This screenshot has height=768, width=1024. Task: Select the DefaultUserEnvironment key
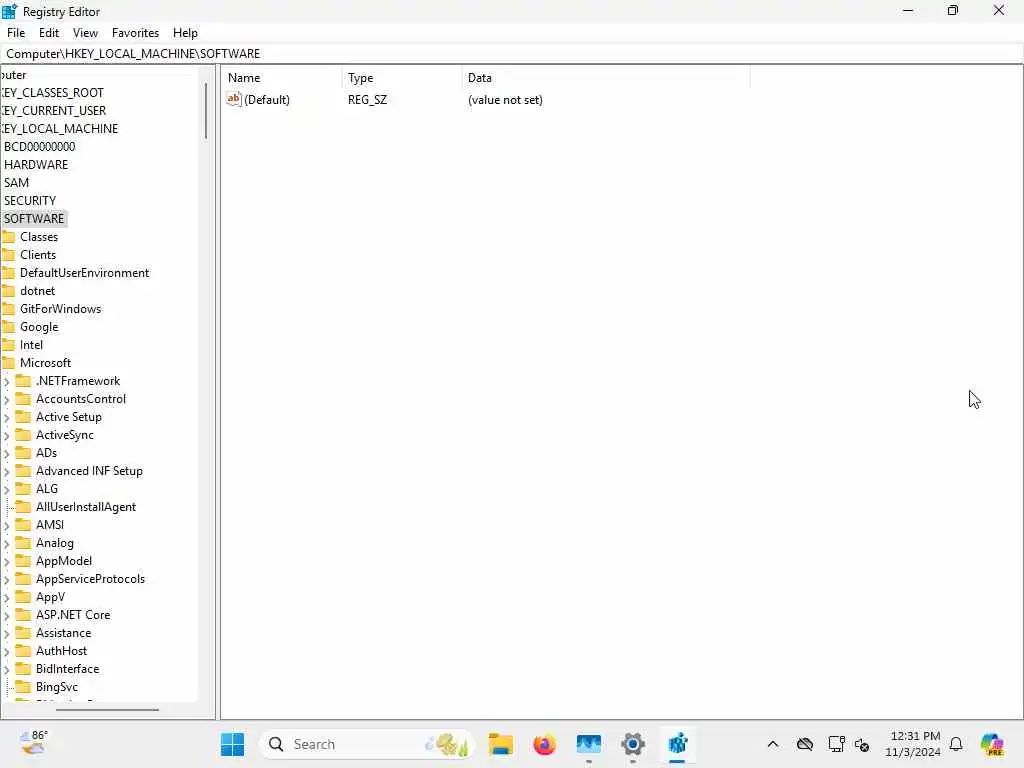pos(84,273)
